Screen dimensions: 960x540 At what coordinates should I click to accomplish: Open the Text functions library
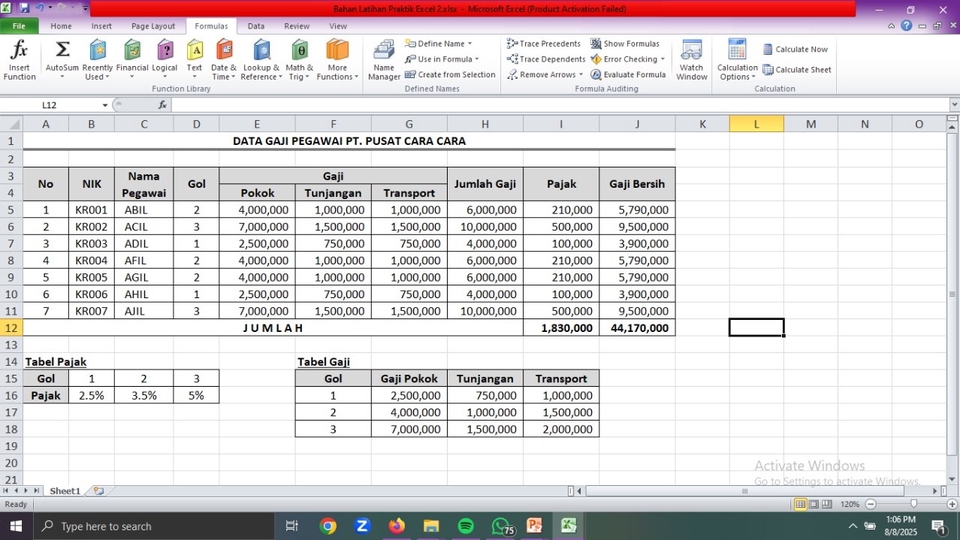(195, 59)
